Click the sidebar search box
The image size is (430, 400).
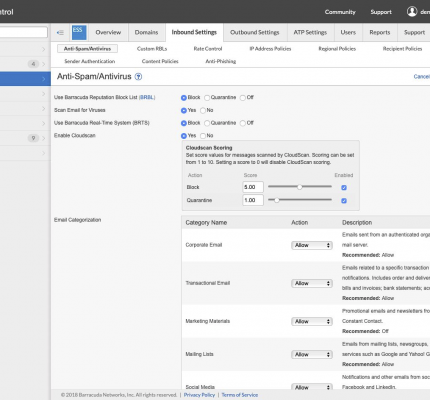coord(23,32)
